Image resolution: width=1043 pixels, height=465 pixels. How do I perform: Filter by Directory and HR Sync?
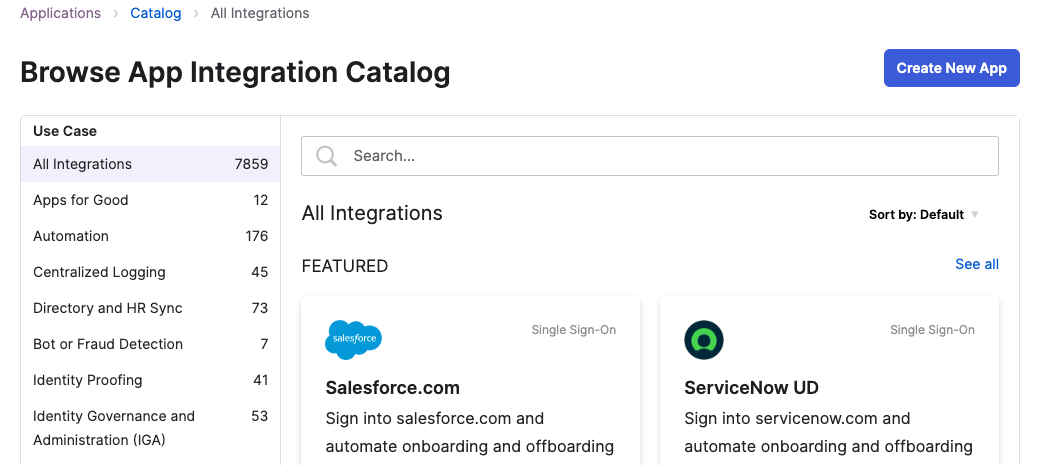click(150, 308)
